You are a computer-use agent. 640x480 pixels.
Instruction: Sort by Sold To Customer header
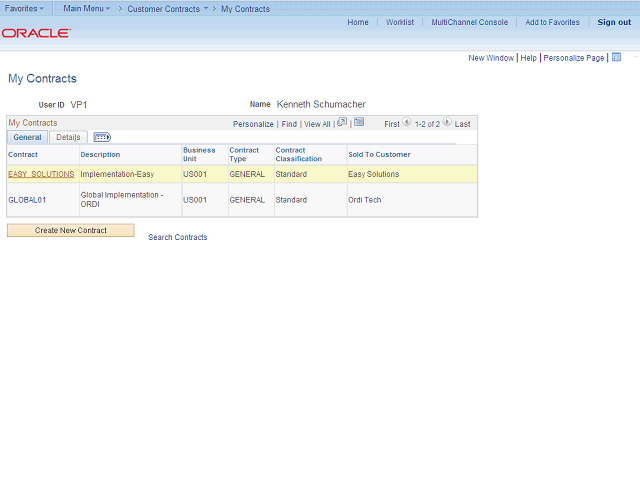point(380,155)
